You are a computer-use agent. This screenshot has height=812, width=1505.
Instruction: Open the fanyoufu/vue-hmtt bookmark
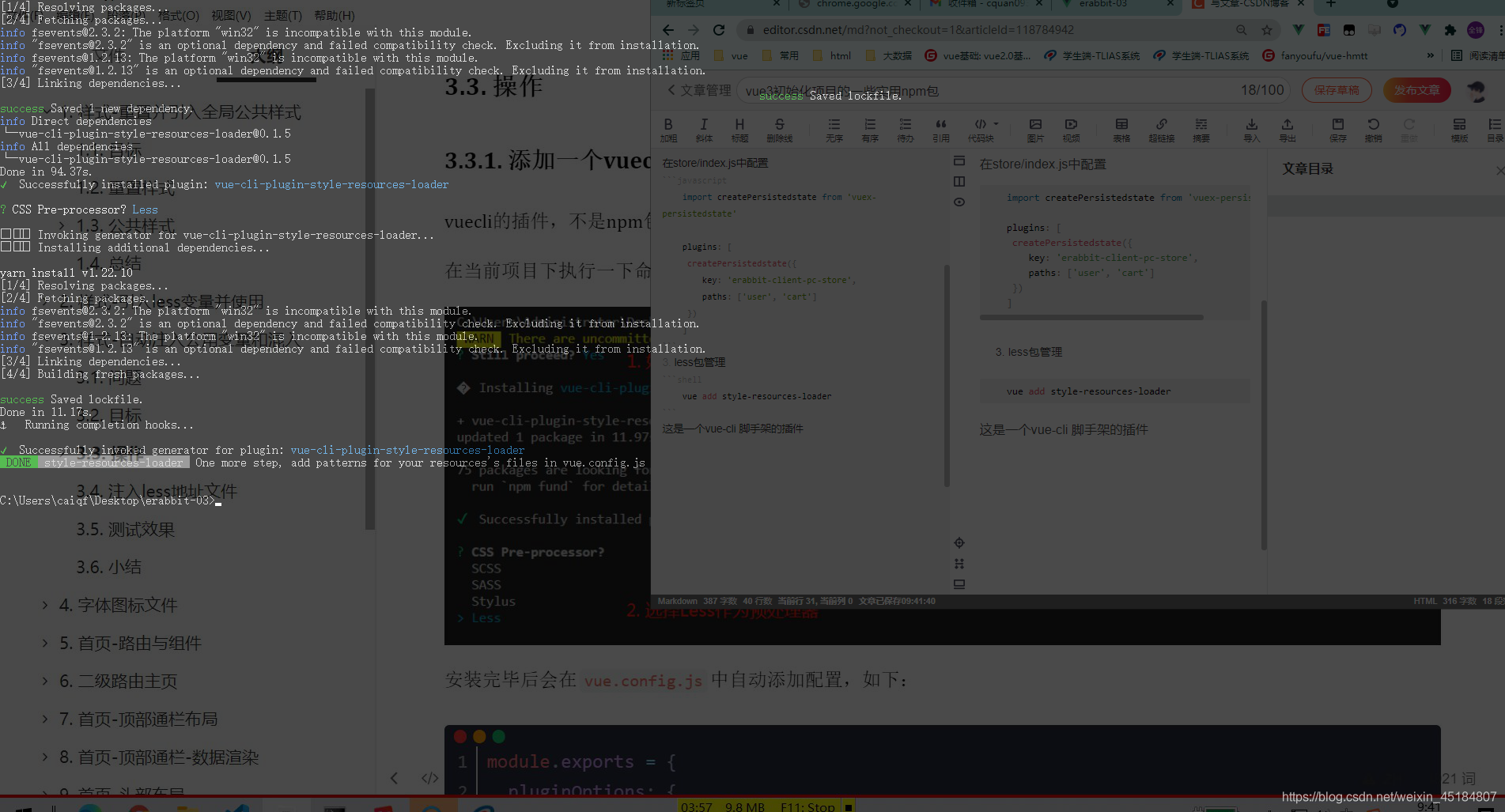coord(1314,55)
